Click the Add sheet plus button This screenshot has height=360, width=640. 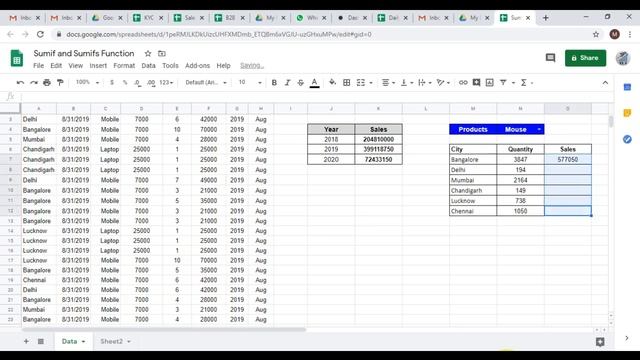coord(26,341)
